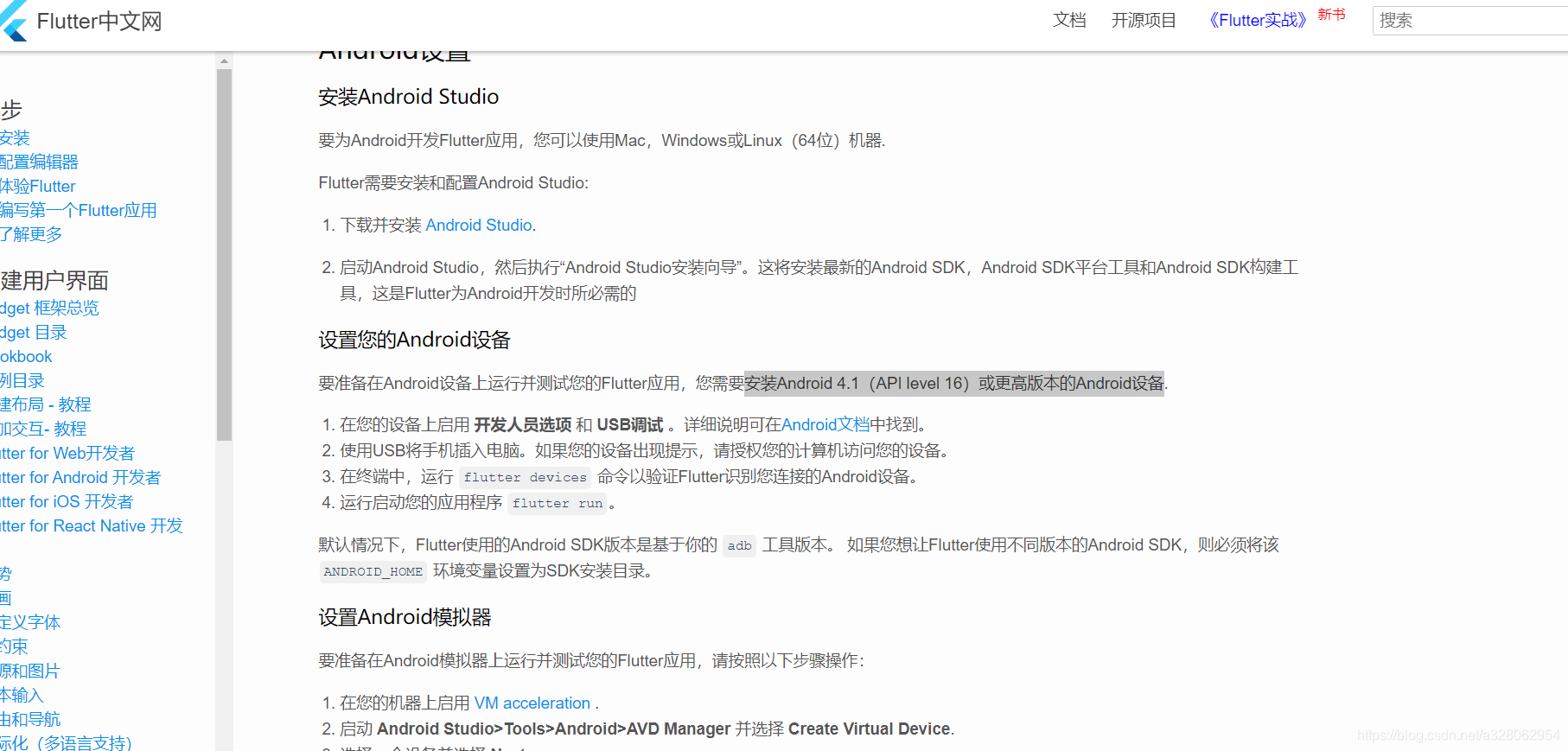Click the flutter run code snippet
This screenshot has height=751, width=1568.
coord(558,503)
